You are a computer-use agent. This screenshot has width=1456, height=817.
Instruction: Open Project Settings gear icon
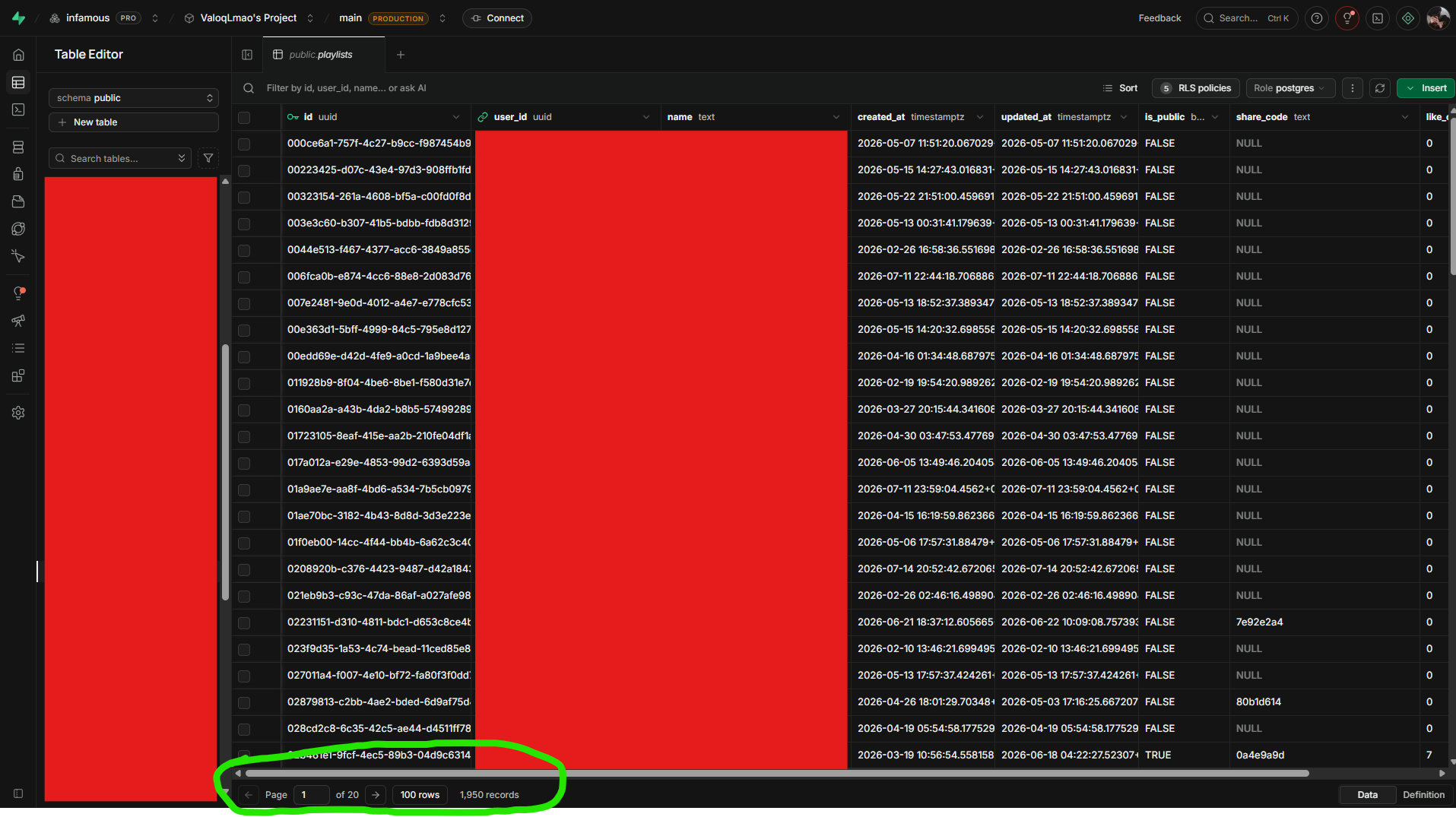(x=18, y=413)
